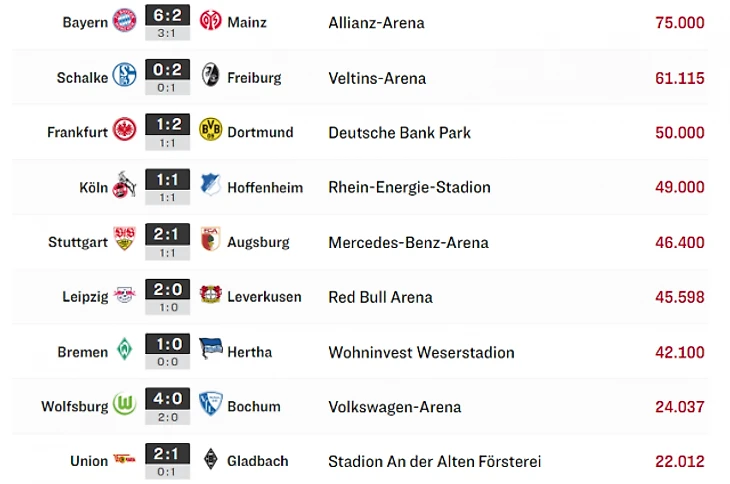Click the Allianz-Arena stadium name
This screenshot has width=730, height=484.
point(376,23)
